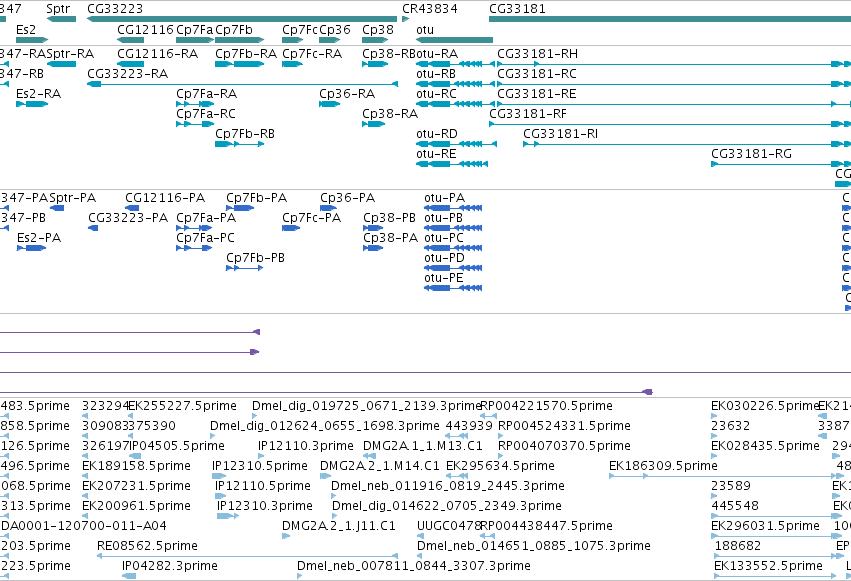Select EST label EK186309.5prime
Screen dimensions: 851x581
coord(663,466)
